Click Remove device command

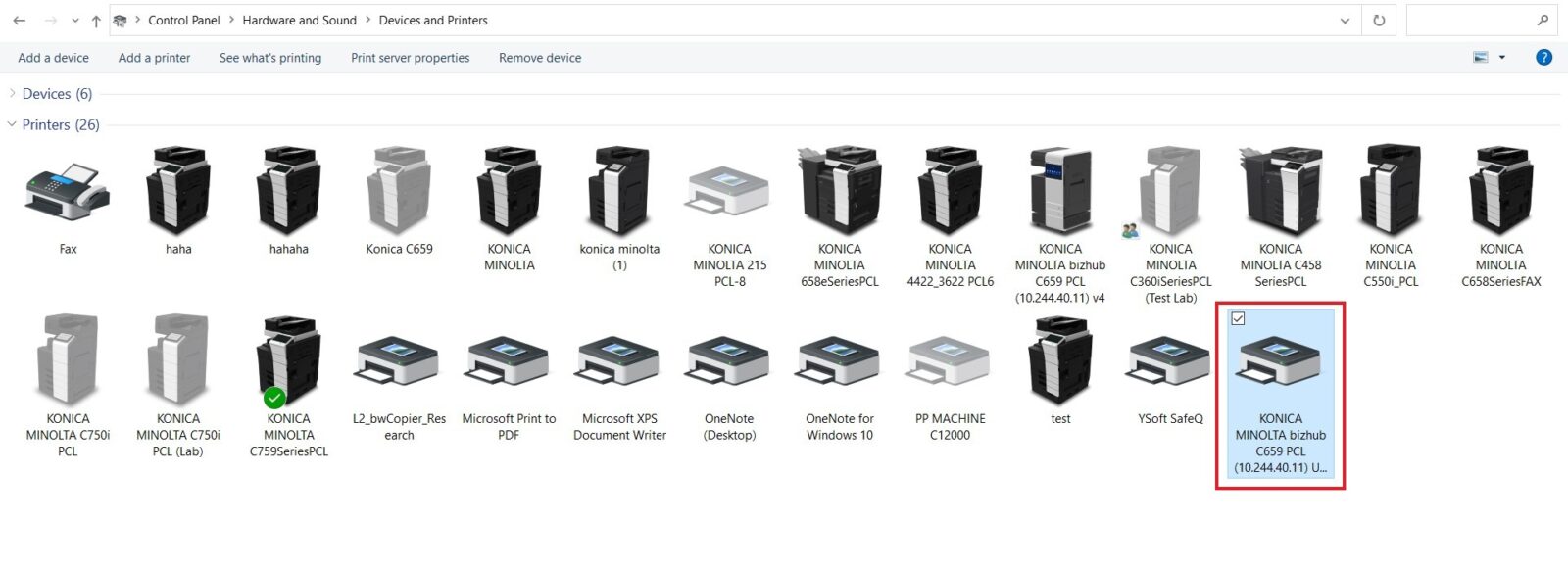[x=539, y=58]
